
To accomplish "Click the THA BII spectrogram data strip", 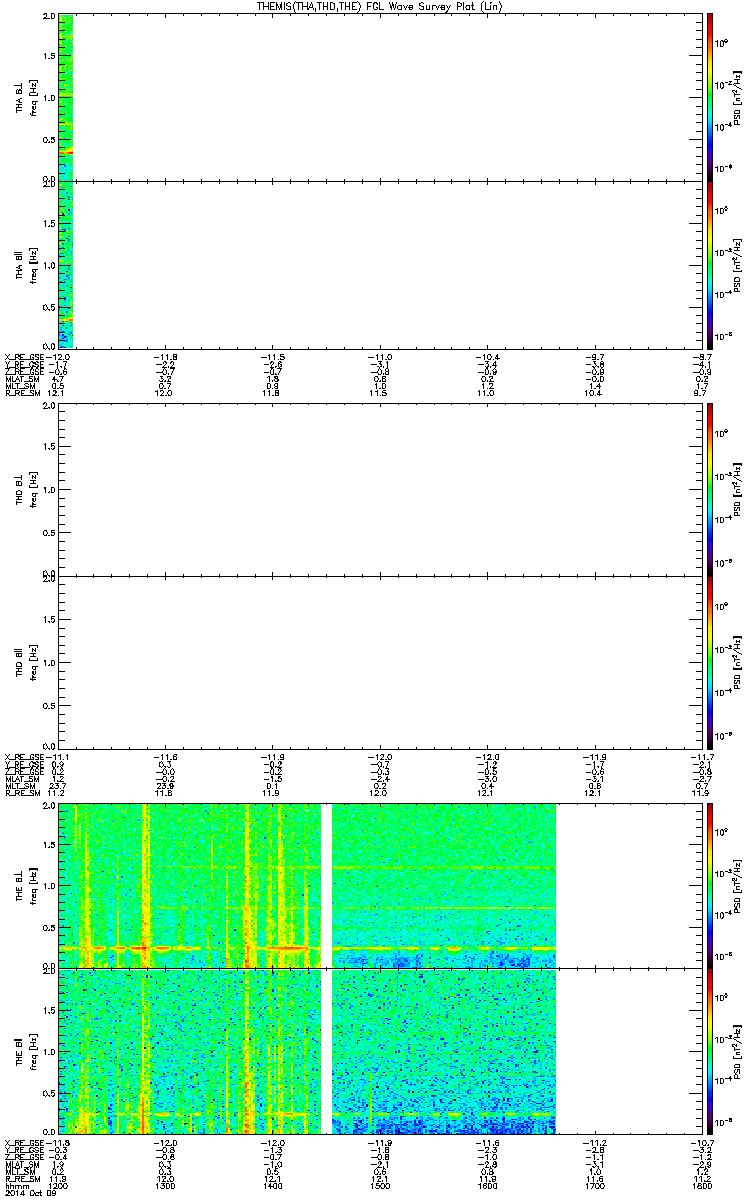I will 66,264.
